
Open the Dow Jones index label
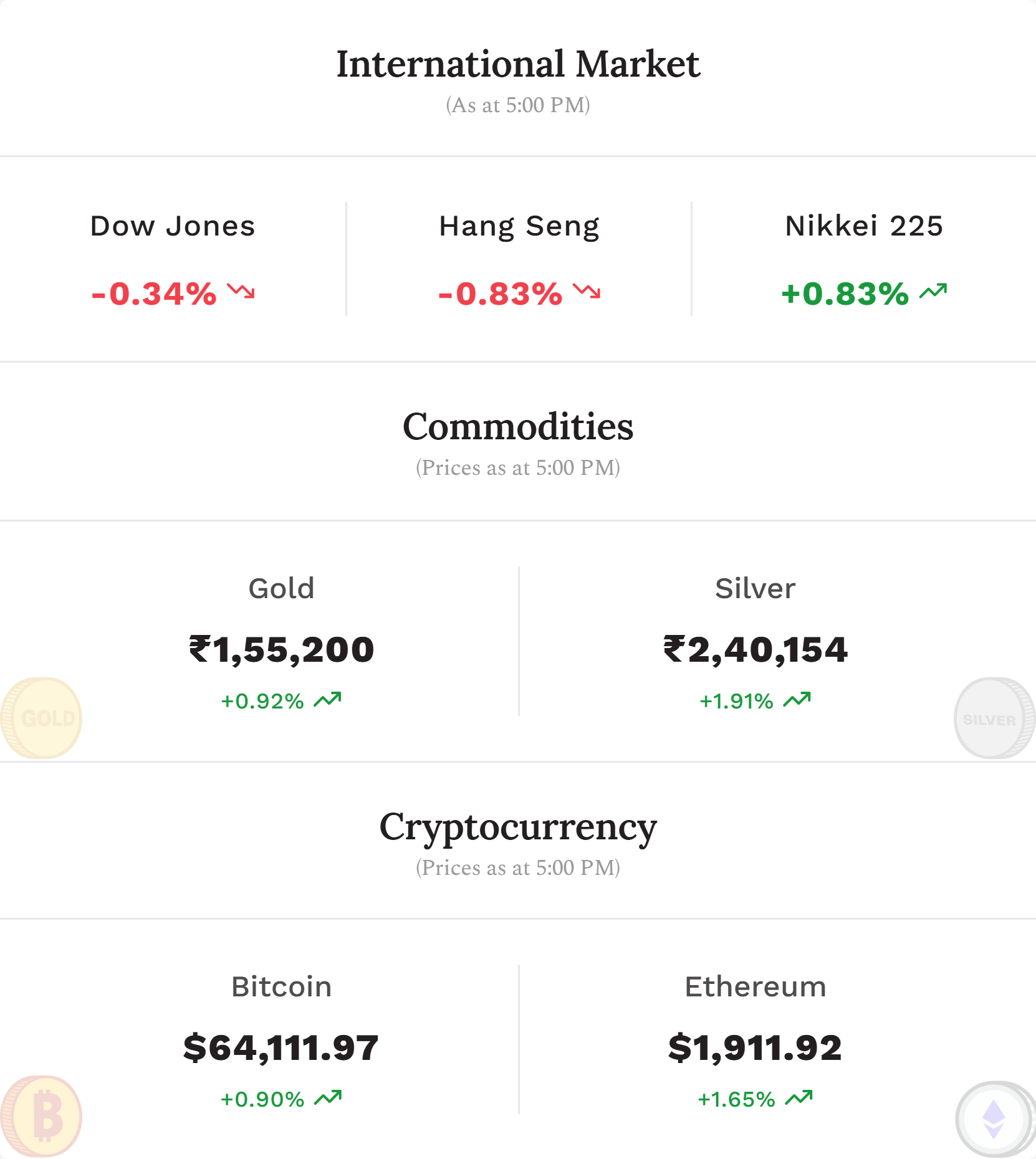click(173, 226)
